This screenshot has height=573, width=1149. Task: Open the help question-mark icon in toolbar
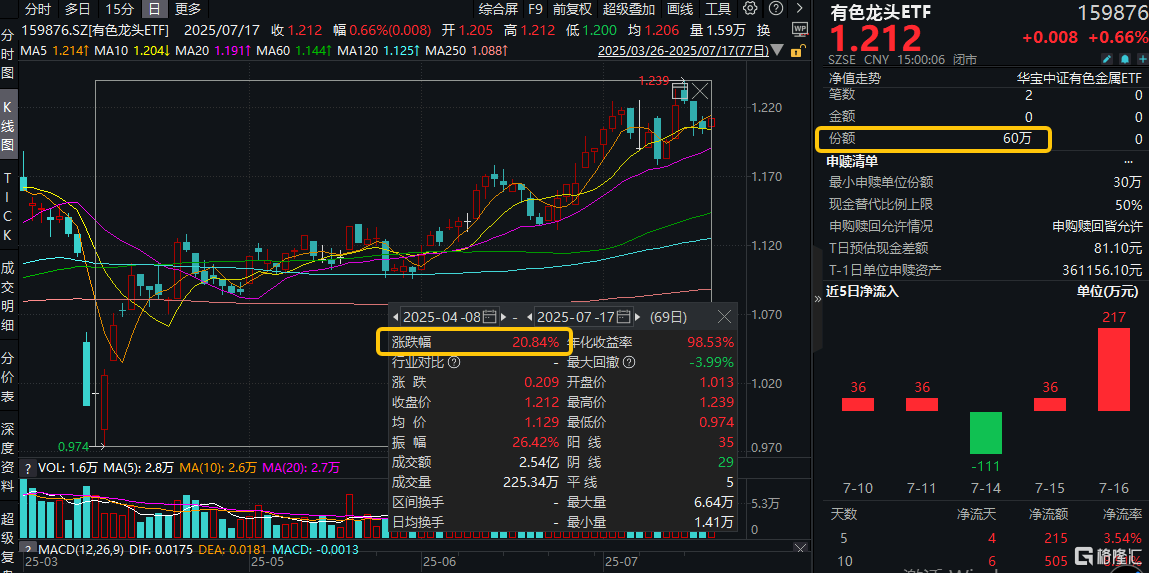[777, 9]
